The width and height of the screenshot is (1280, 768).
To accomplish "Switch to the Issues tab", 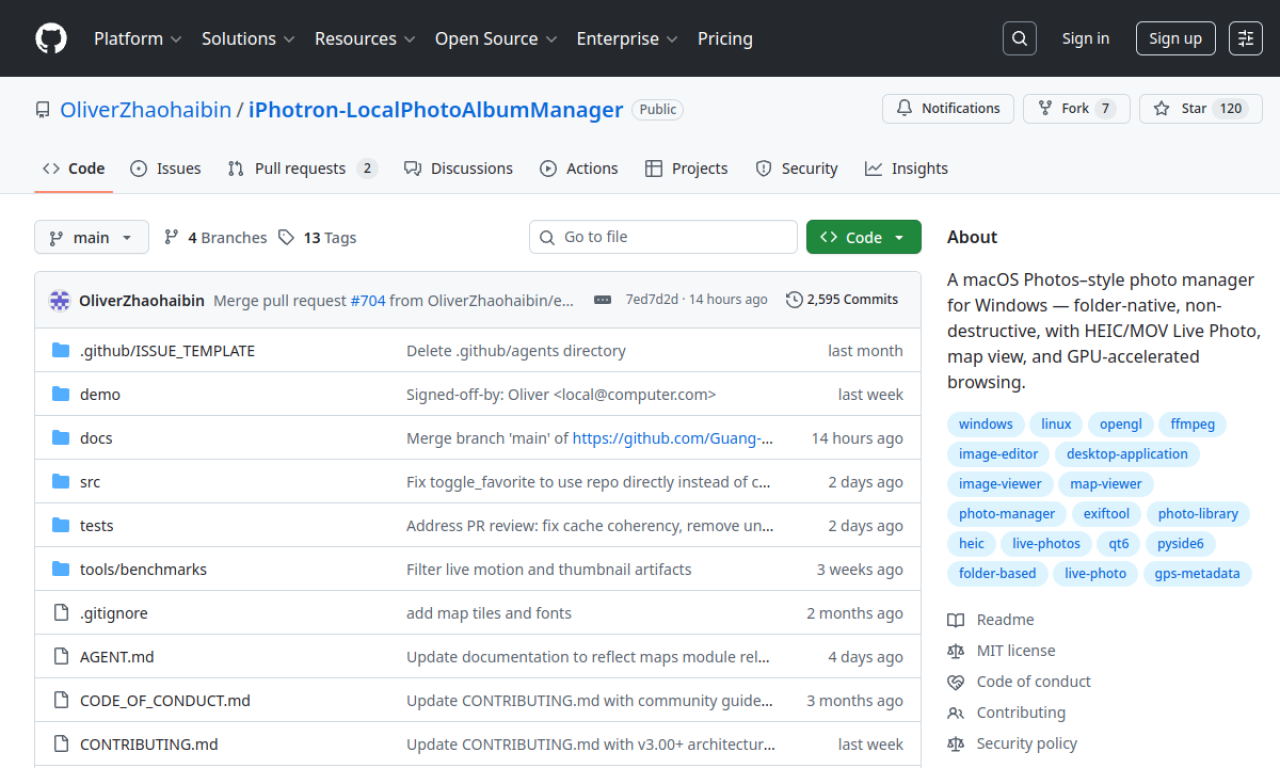I will pyautogui.click(x=166, y=169).
